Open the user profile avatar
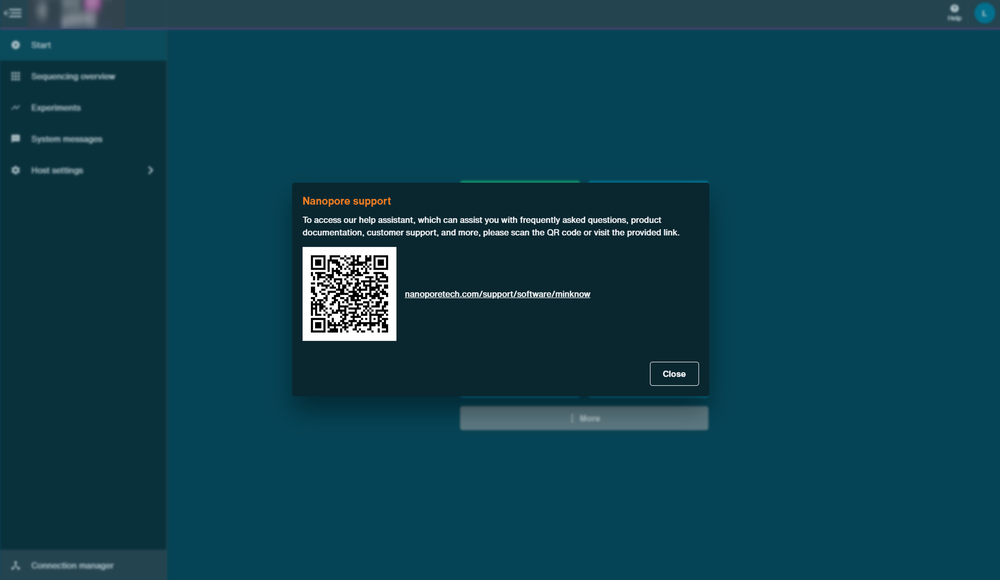This screenshot has width=1000, height=580. [x=984, y=13]
